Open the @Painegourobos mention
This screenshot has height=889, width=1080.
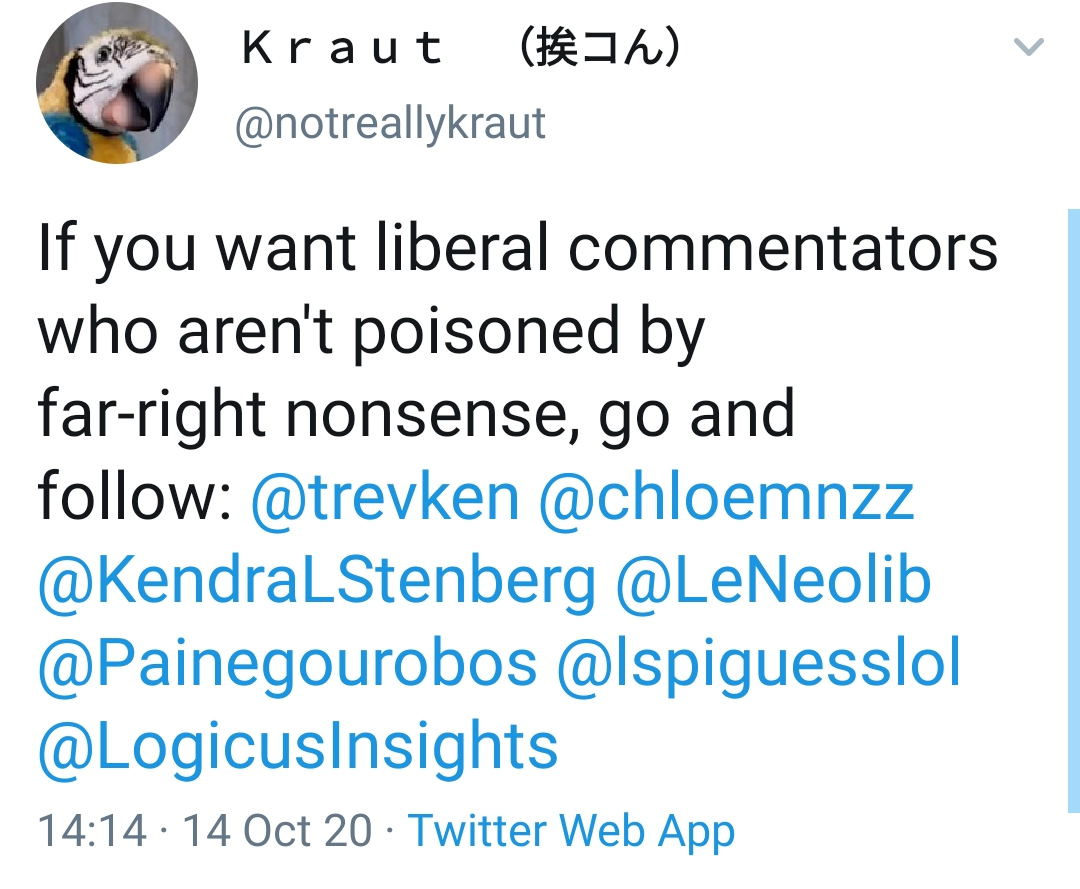tap(287, 663)
